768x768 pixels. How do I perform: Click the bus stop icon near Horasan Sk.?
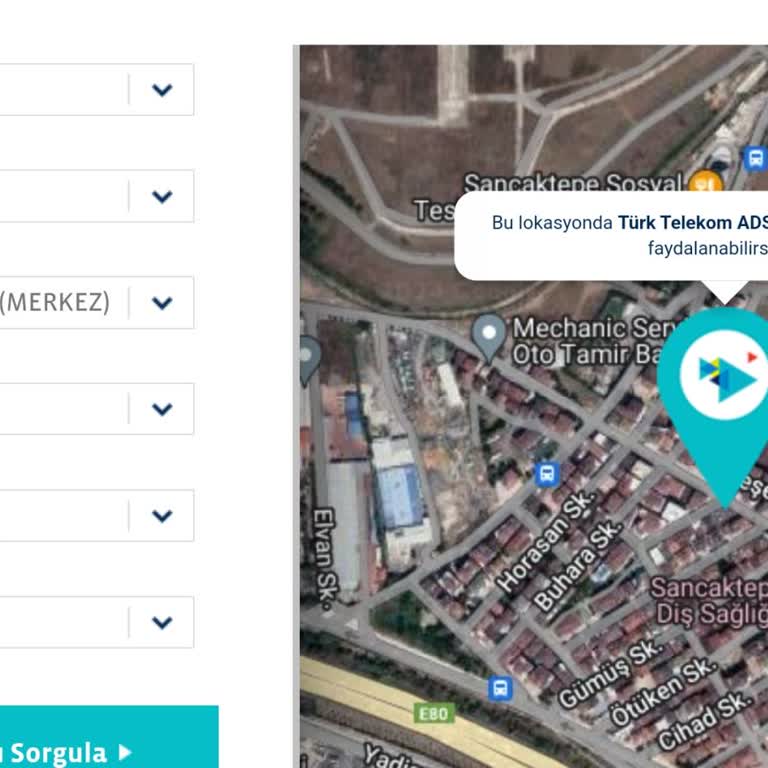pos(547,474)
